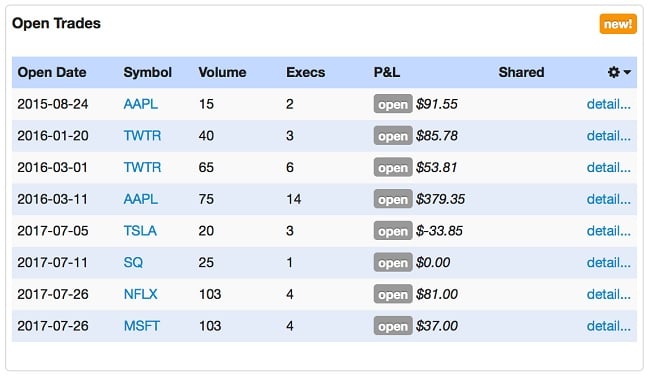Click the Shared column header
Viewport: 650px width, 377px height.
521,72
